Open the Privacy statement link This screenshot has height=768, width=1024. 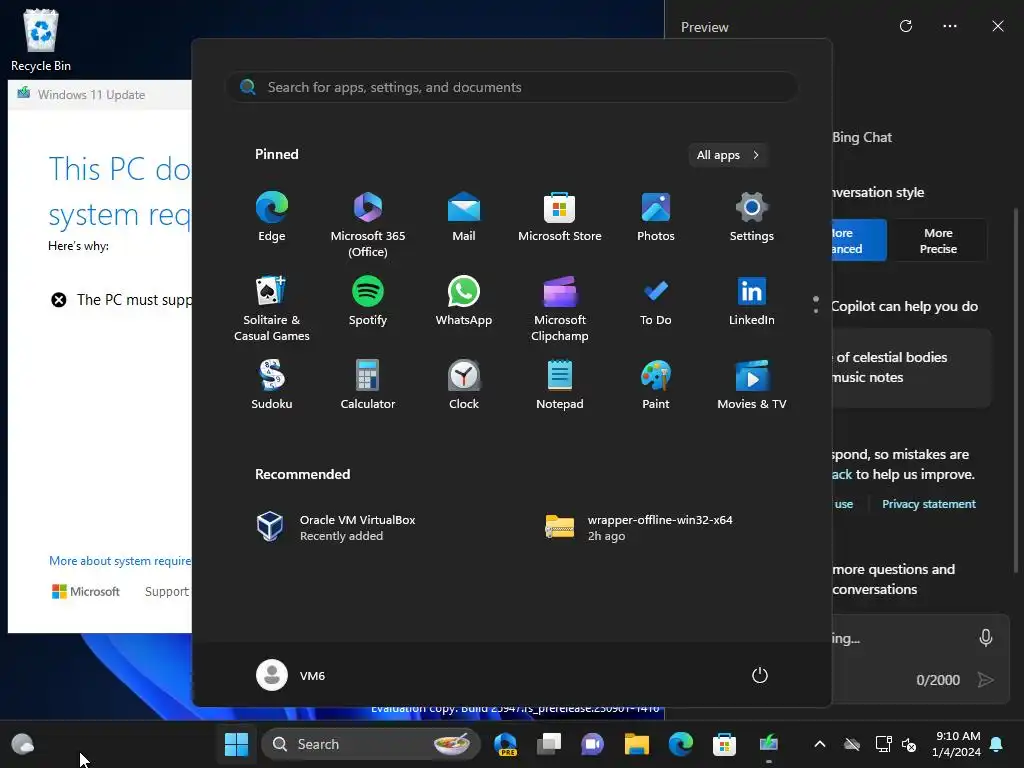click(929, 504)
